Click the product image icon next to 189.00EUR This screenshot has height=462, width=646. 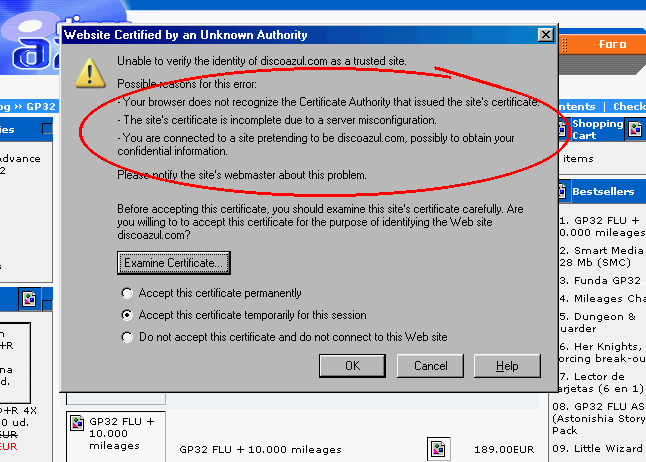[x=438, y=449]
